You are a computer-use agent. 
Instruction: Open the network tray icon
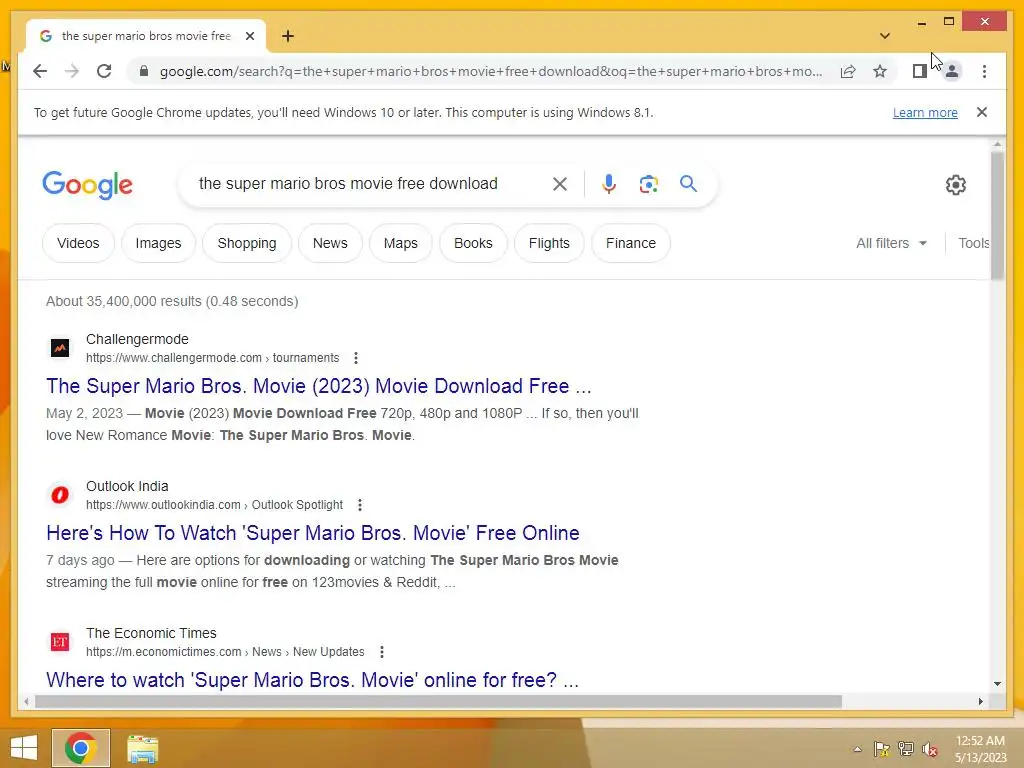click(906, 749)
